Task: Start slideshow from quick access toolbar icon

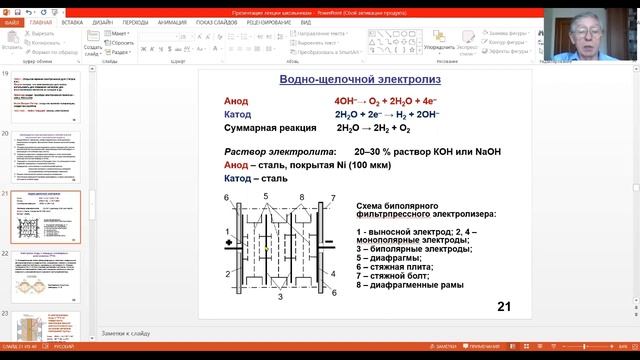Action: [54, 13]
